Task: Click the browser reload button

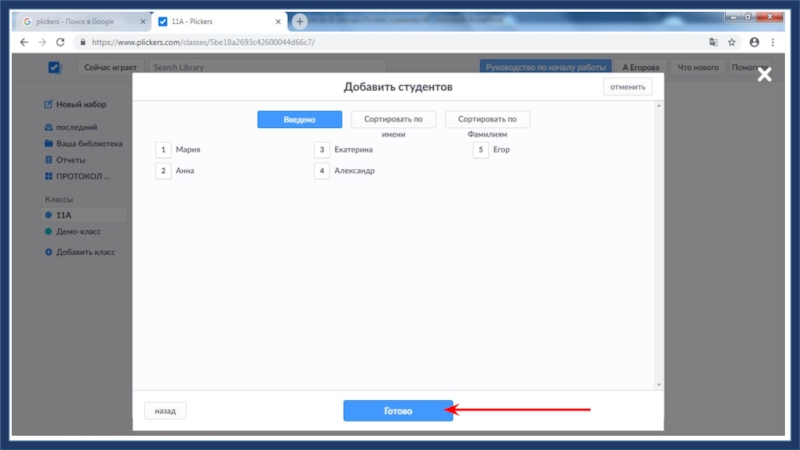Action: pos(61,42)
